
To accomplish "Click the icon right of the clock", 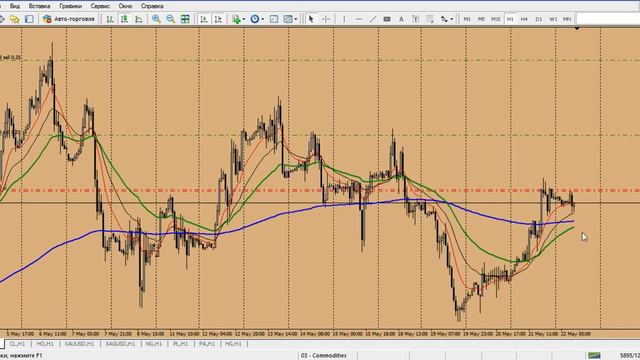I will pyautogui.click(x=274, y=19).
